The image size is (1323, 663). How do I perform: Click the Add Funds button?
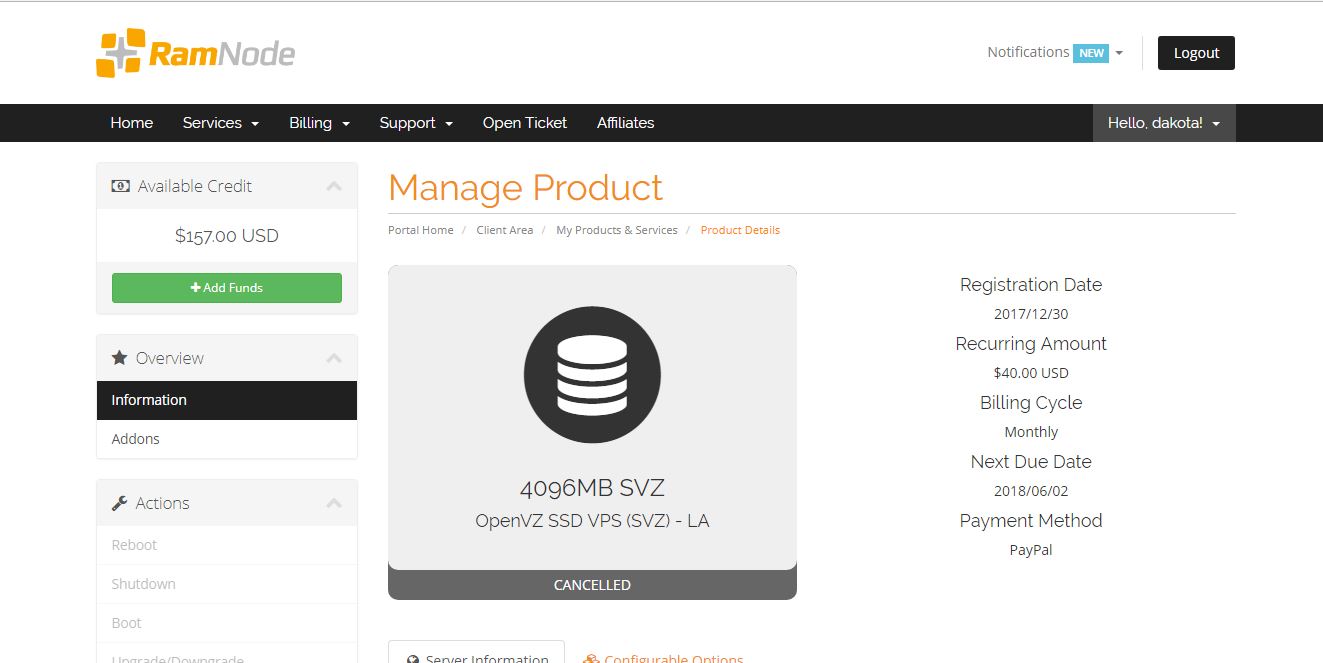227,288
